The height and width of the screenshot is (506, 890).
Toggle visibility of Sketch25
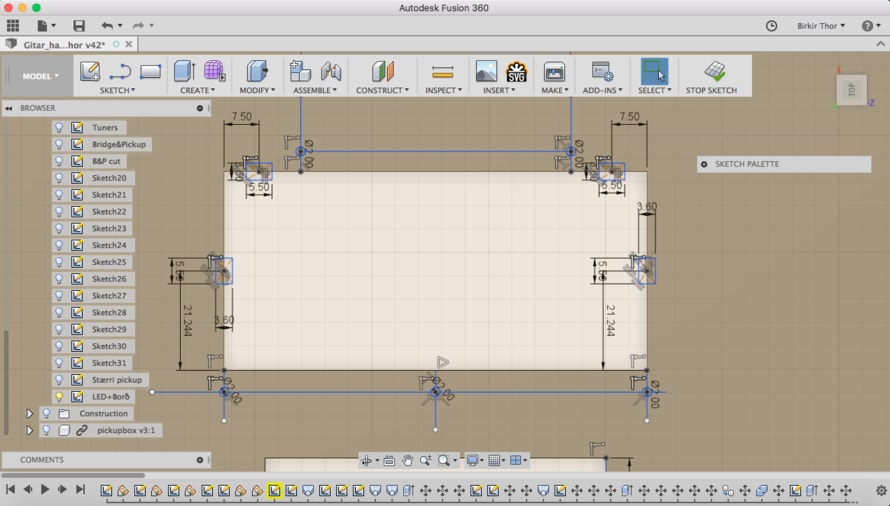58,262
